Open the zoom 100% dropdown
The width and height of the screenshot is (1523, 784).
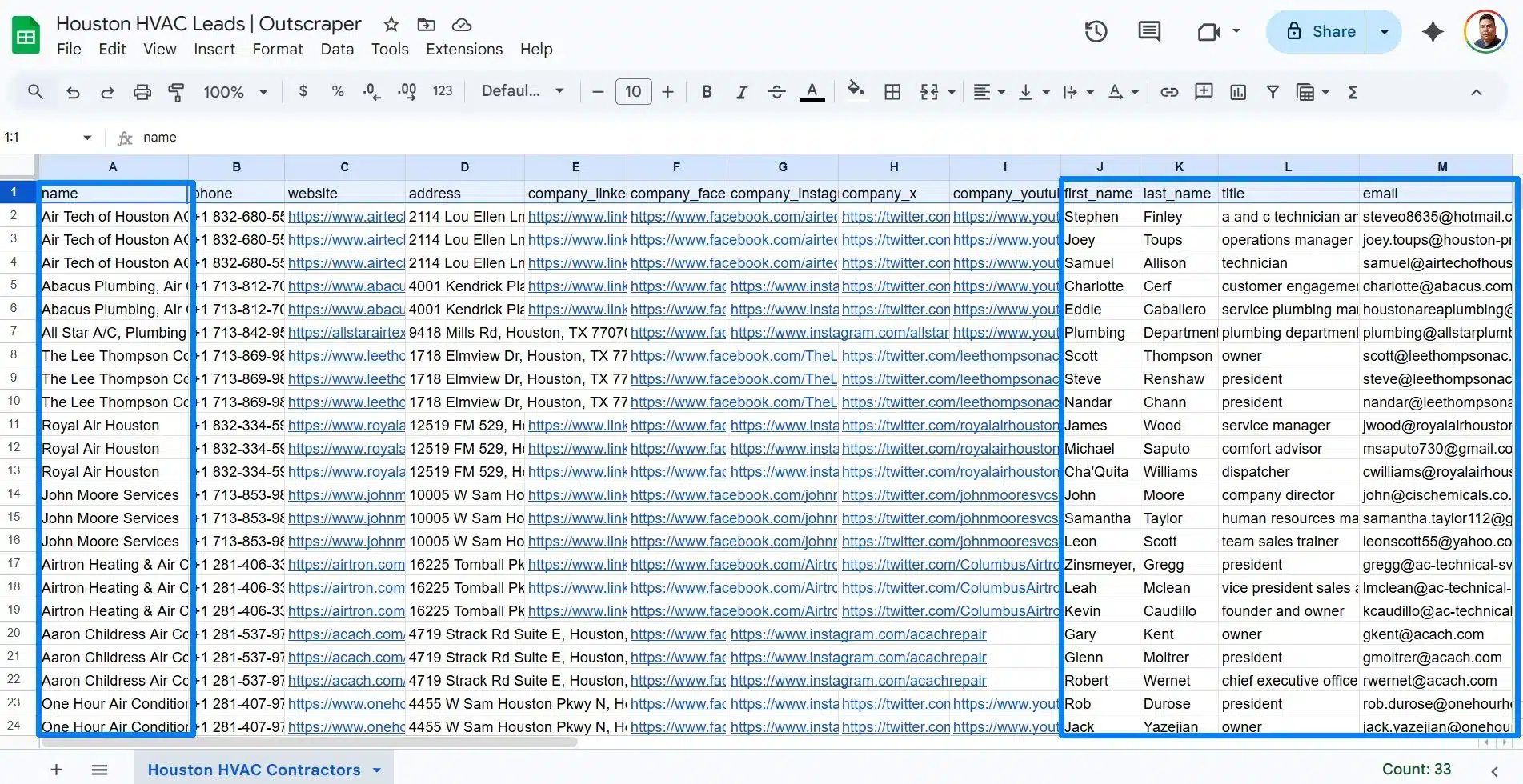[x=235, y=92]
